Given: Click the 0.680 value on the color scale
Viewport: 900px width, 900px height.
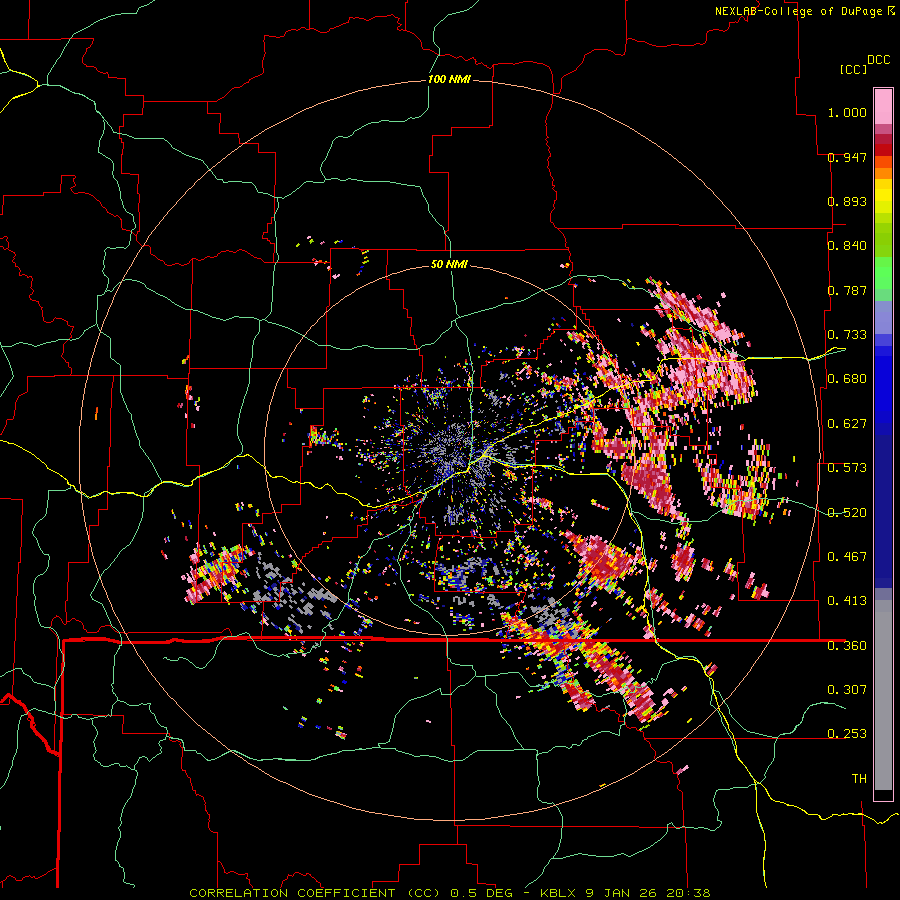Looking at the screenshot, I should [847, 379].
